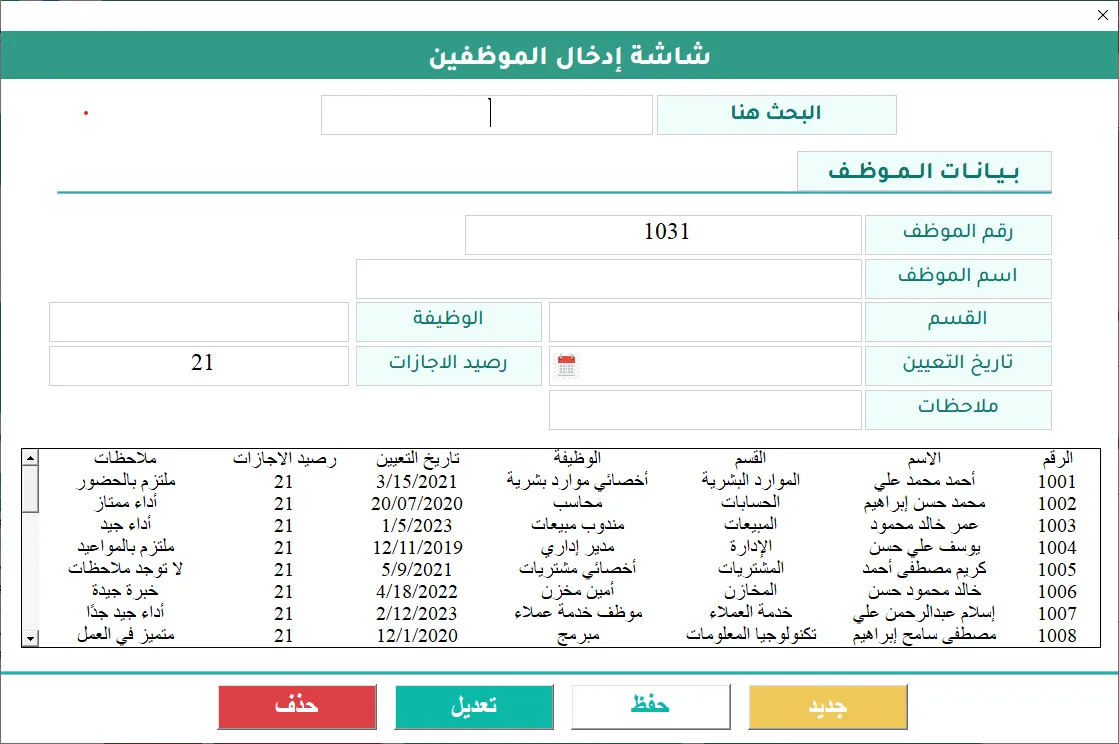Click the name خالد محمود حسن
This screenshot has height=744, width=1119.
[924, 591]
